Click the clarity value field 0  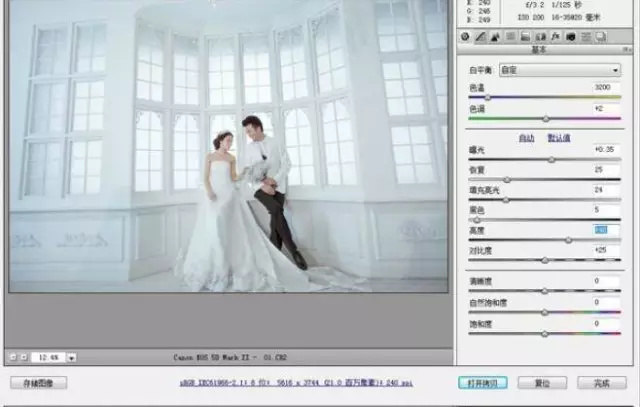606,281
